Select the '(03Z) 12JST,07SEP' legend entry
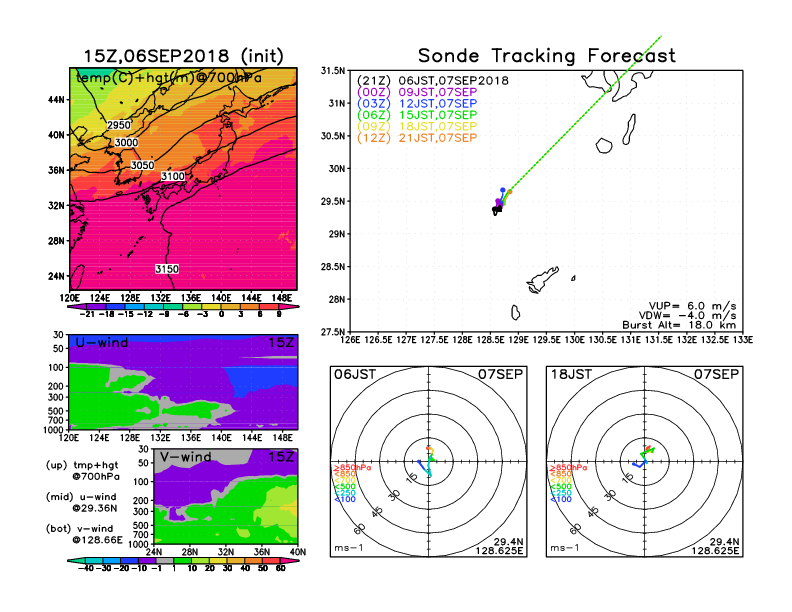 coord(417,104)
